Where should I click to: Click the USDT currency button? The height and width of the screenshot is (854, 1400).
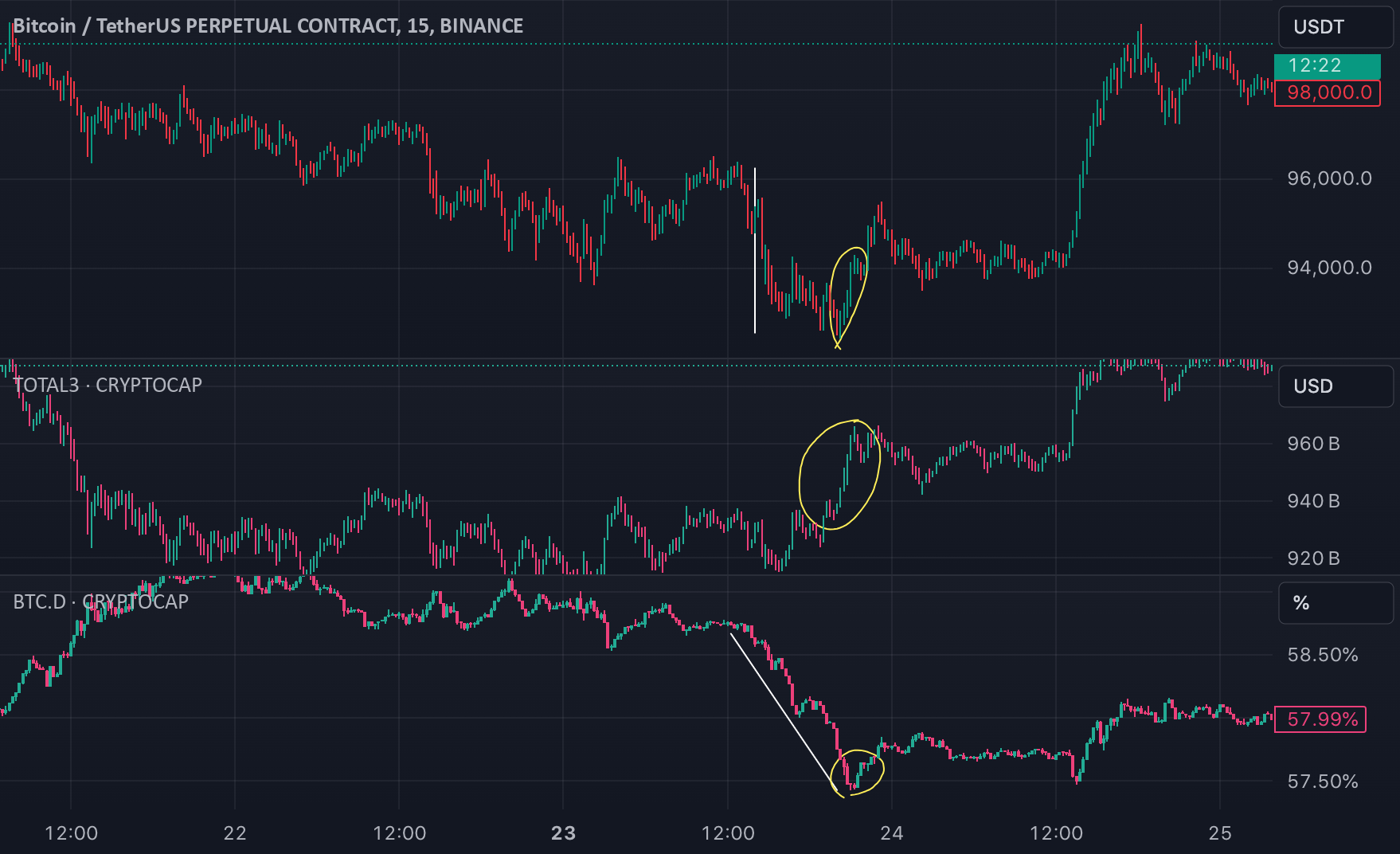[1335, 27]
